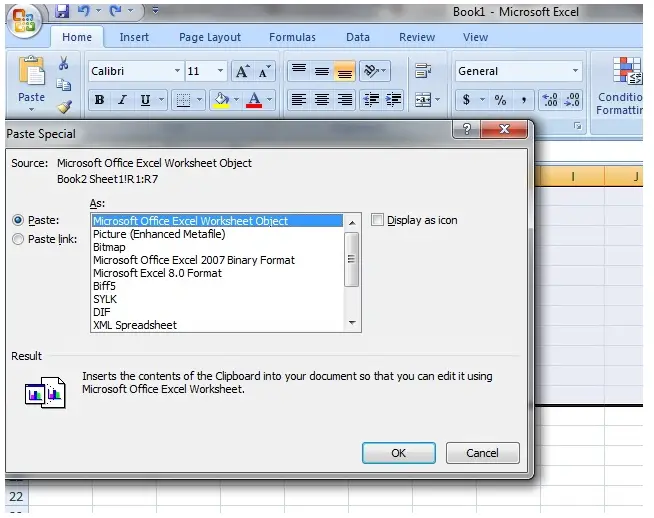Image resolution: width=654 pixels, height=518 pixels.
Task: Click the Decrease Font Size icon
Action: [264, 72]
